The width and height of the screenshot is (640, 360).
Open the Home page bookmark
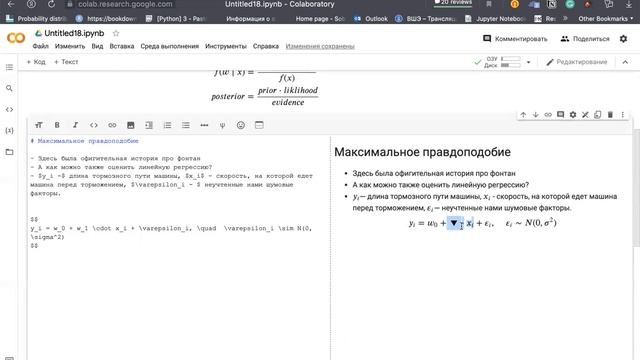coord(320,19)
